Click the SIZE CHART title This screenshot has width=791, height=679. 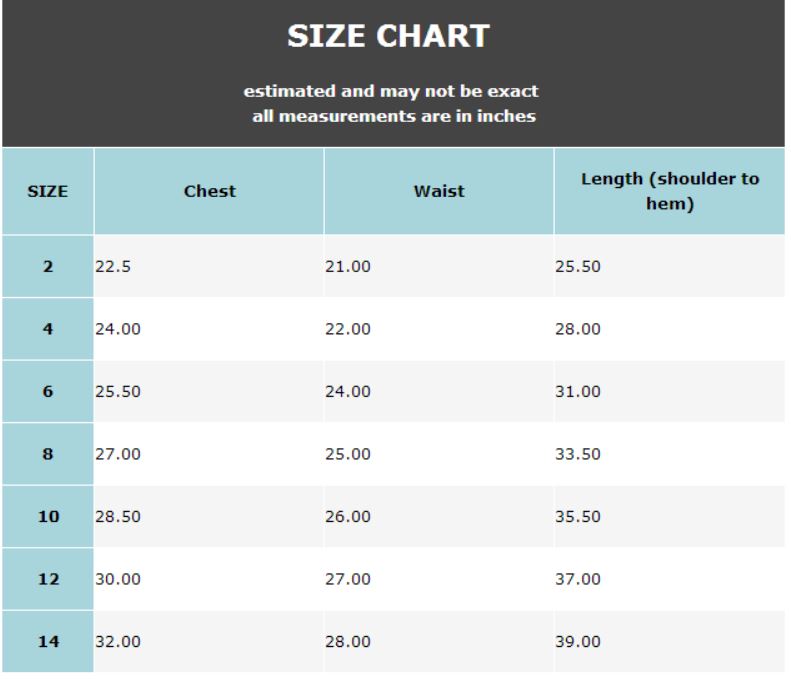pos(388,37)
